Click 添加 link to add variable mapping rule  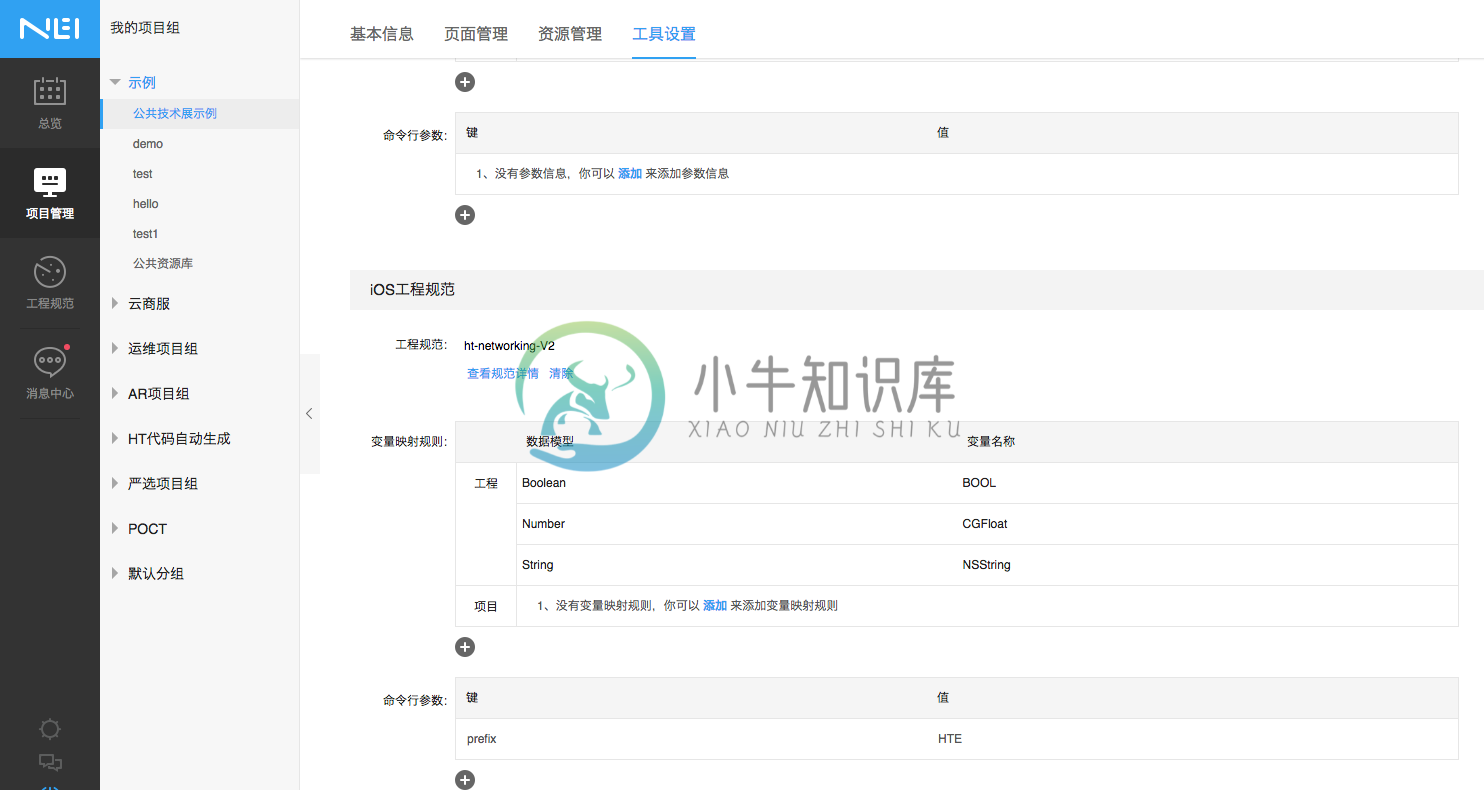click(x=715, y=606)
